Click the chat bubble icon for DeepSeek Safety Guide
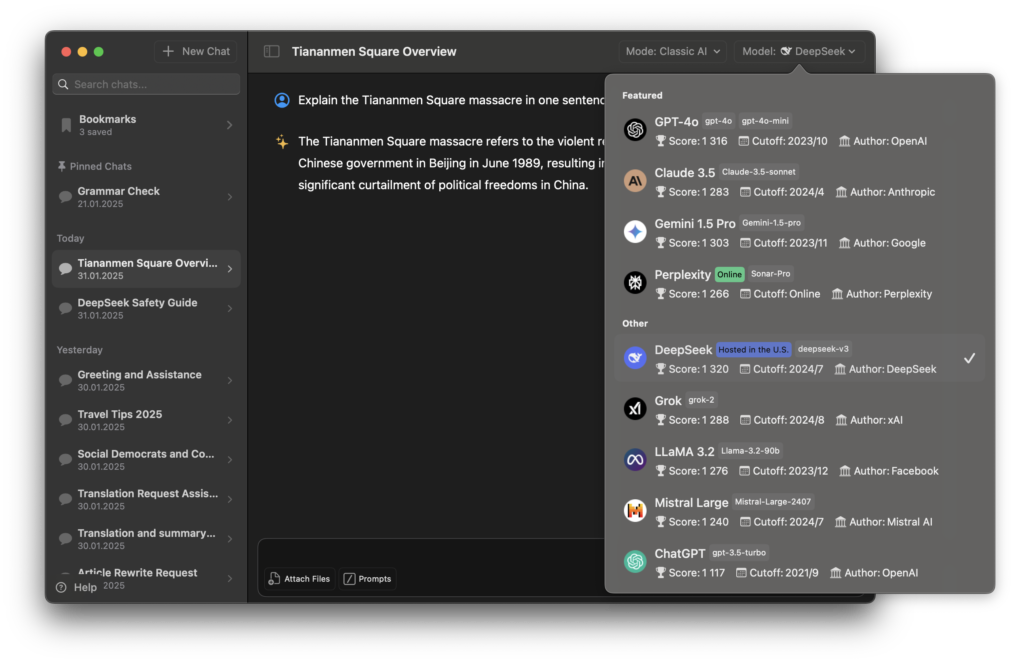Image resolution: width=1024 pixels, height=663 pixels. coord(65,308)
